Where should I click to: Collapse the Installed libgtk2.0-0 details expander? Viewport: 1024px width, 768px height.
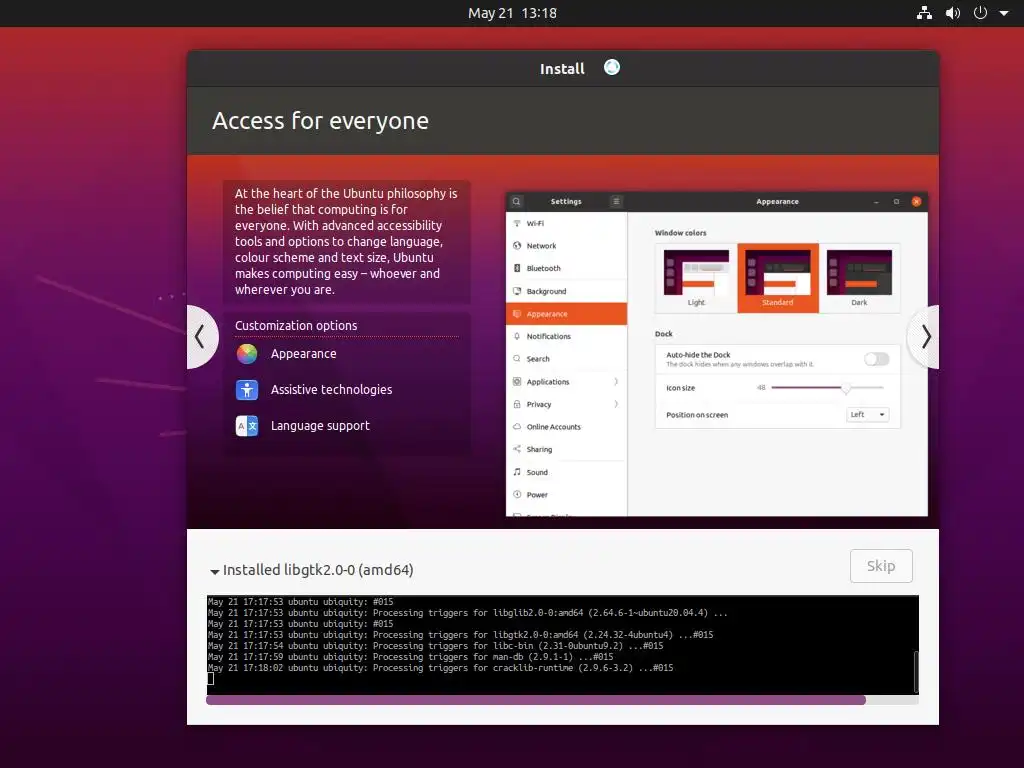coord(214,571)
